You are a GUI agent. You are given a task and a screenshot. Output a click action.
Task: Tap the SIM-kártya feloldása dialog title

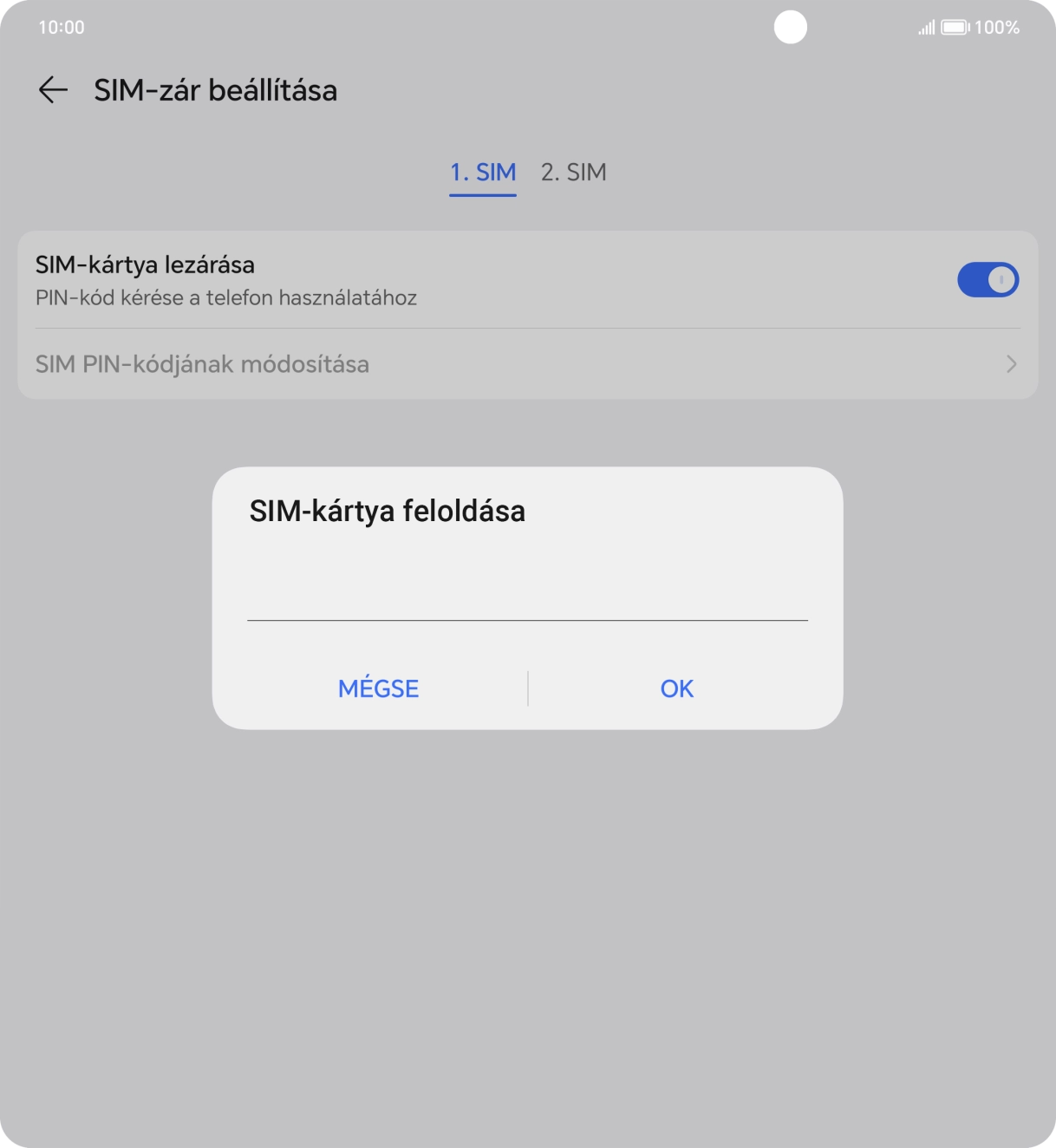(388, 512)
